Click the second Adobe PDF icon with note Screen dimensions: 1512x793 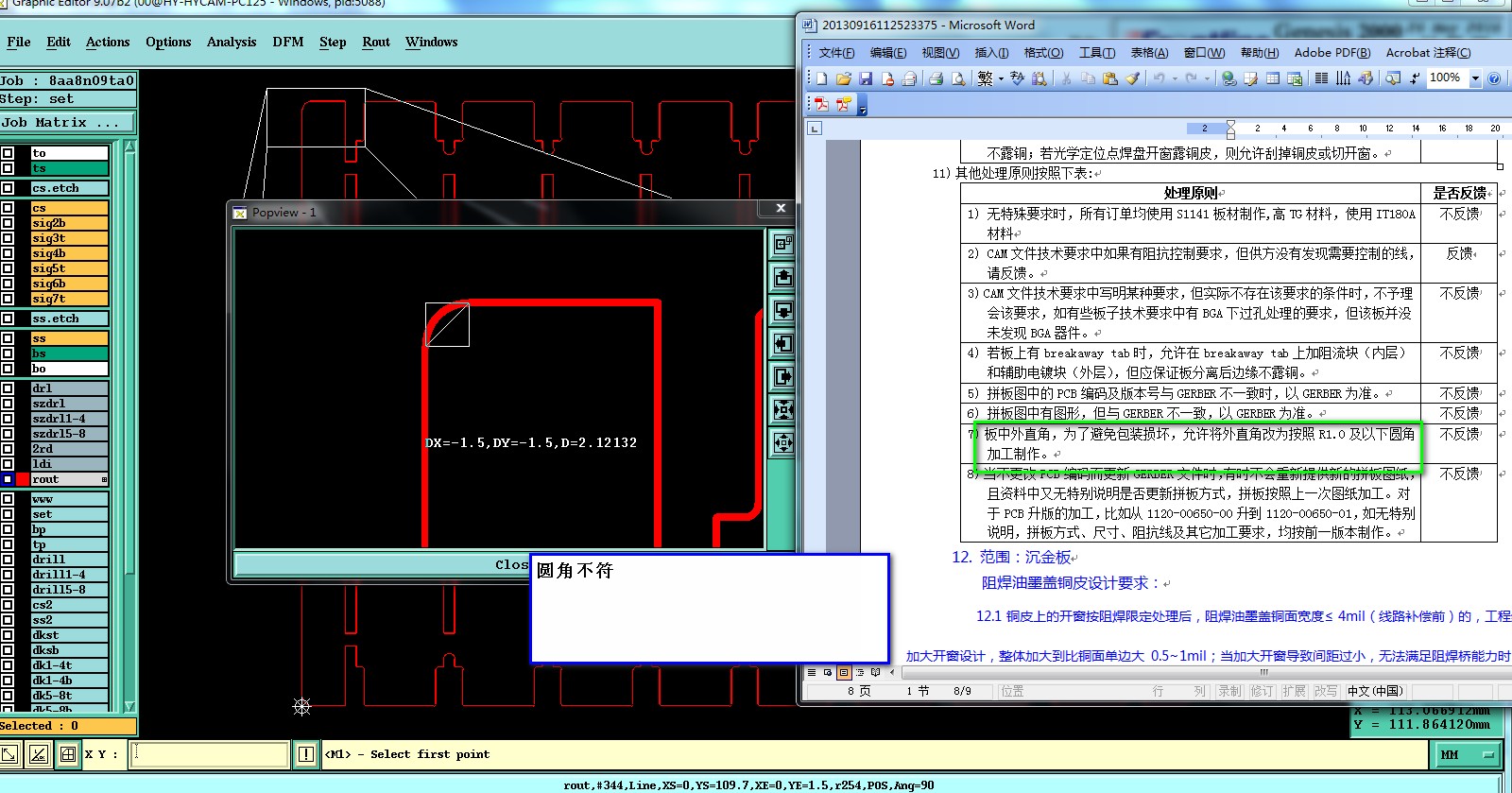click(843, 104)
